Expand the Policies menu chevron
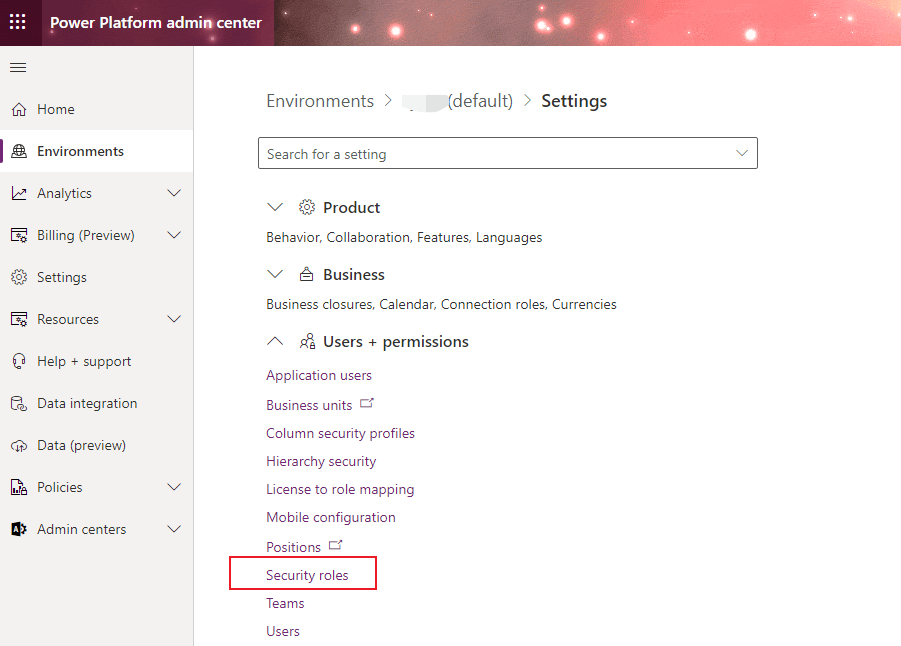 coord(174,487)
